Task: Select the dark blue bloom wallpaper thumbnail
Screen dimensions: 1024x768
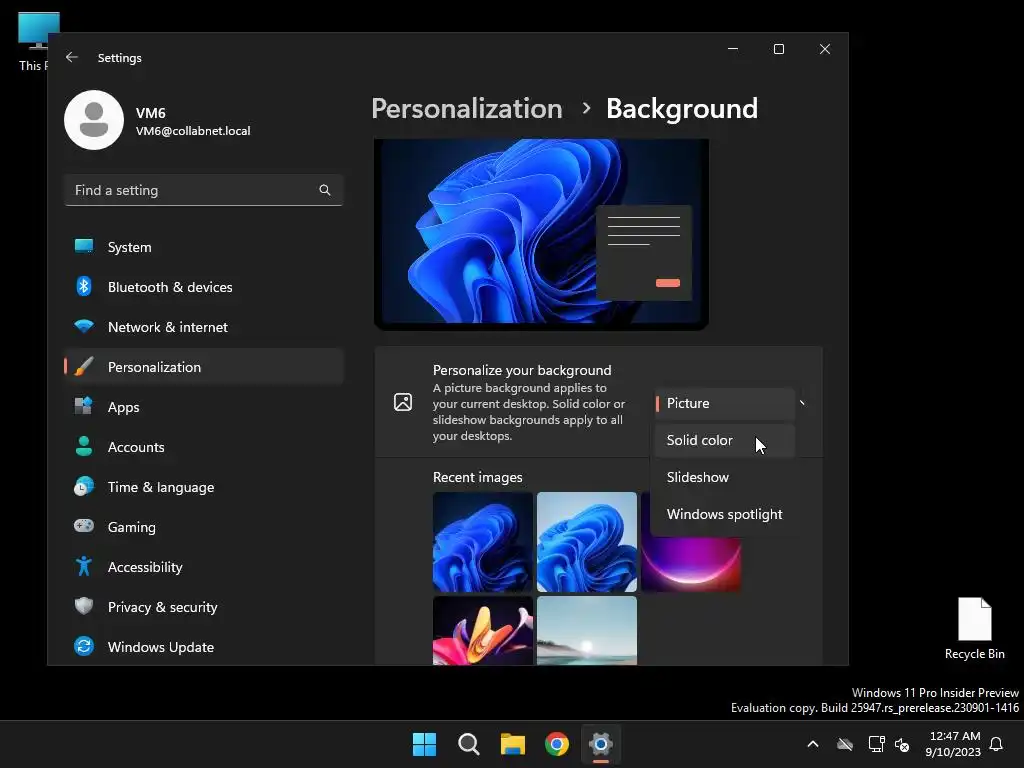Action: click(x=483, y=542)
